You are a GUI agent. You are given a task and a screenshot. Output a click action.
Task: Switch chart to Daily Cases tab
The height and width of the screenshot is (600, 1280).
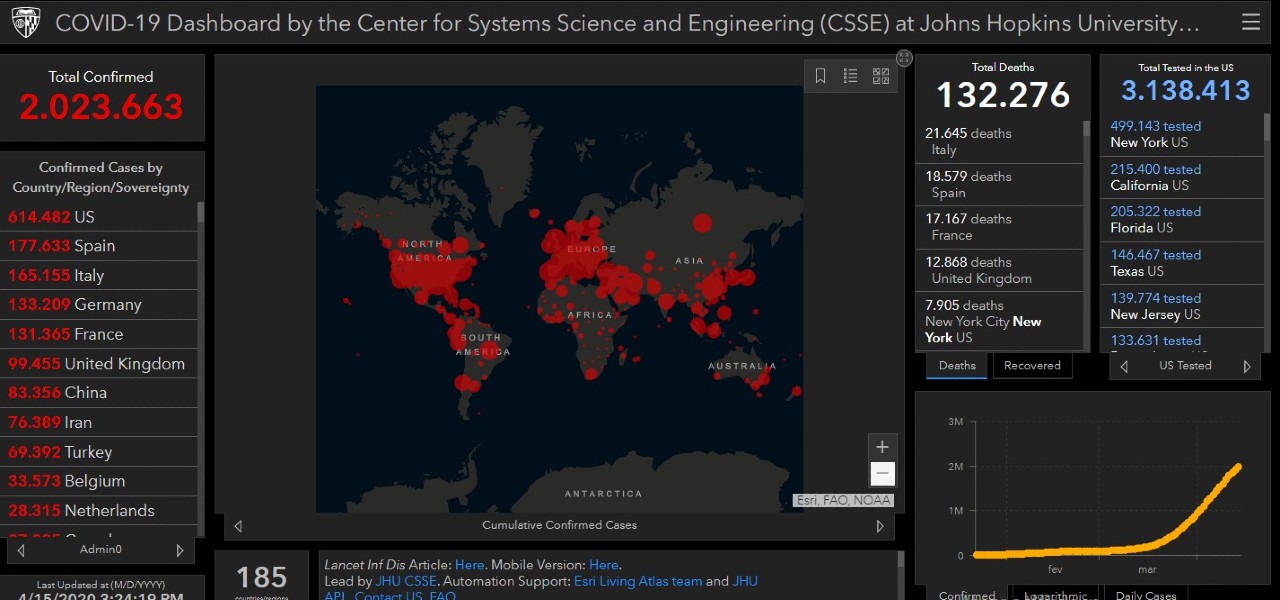pos(1146,595)
